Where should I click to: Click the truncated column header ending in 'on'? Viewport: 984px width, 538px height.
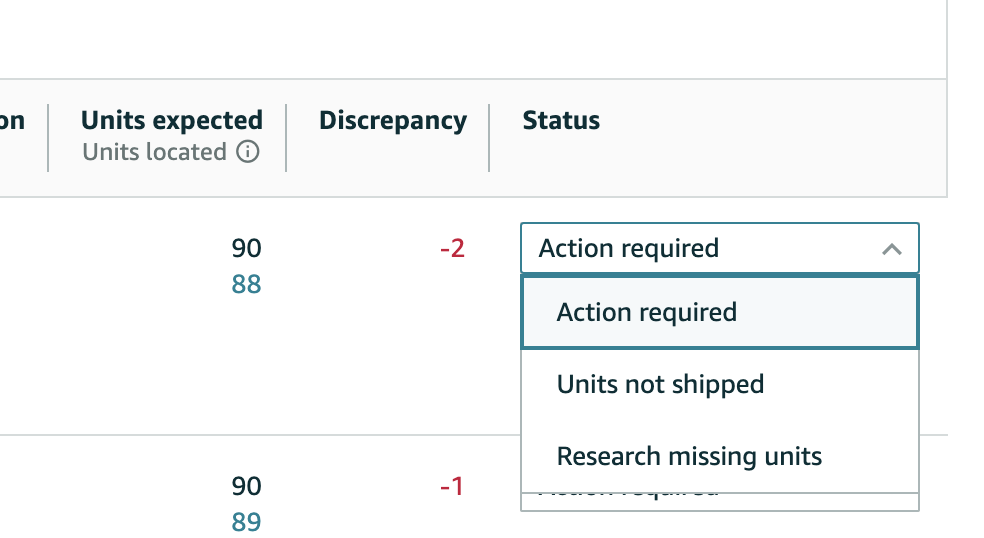pyautogui.click(x=12, y=121)
